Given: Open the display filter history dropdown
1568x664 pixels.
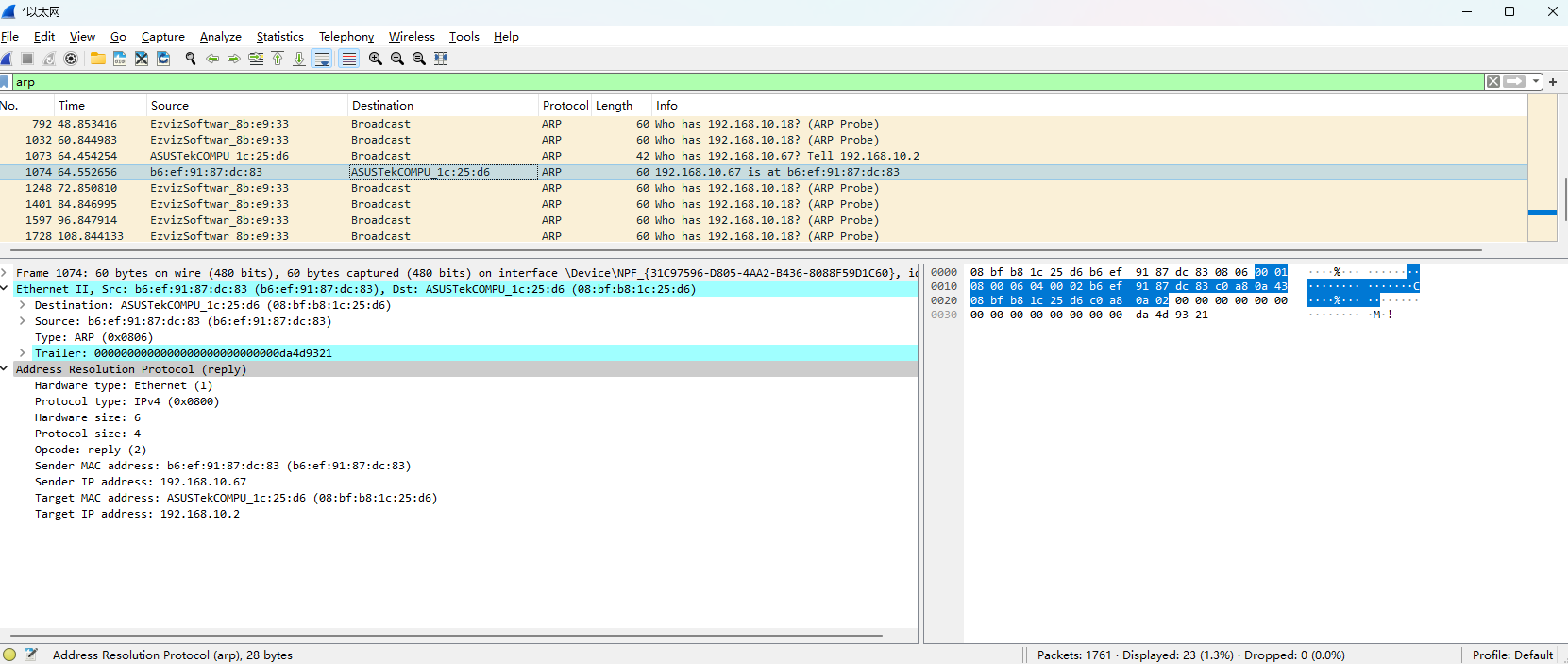Looking at the screenshot, I should tap(1536, 82).
